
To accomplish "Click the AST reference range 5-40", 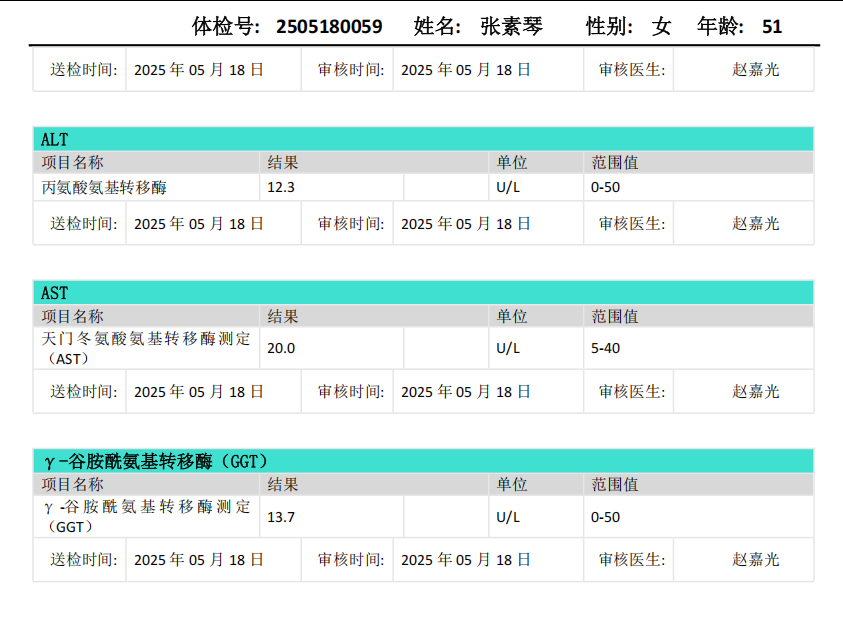I will (605, 348).
